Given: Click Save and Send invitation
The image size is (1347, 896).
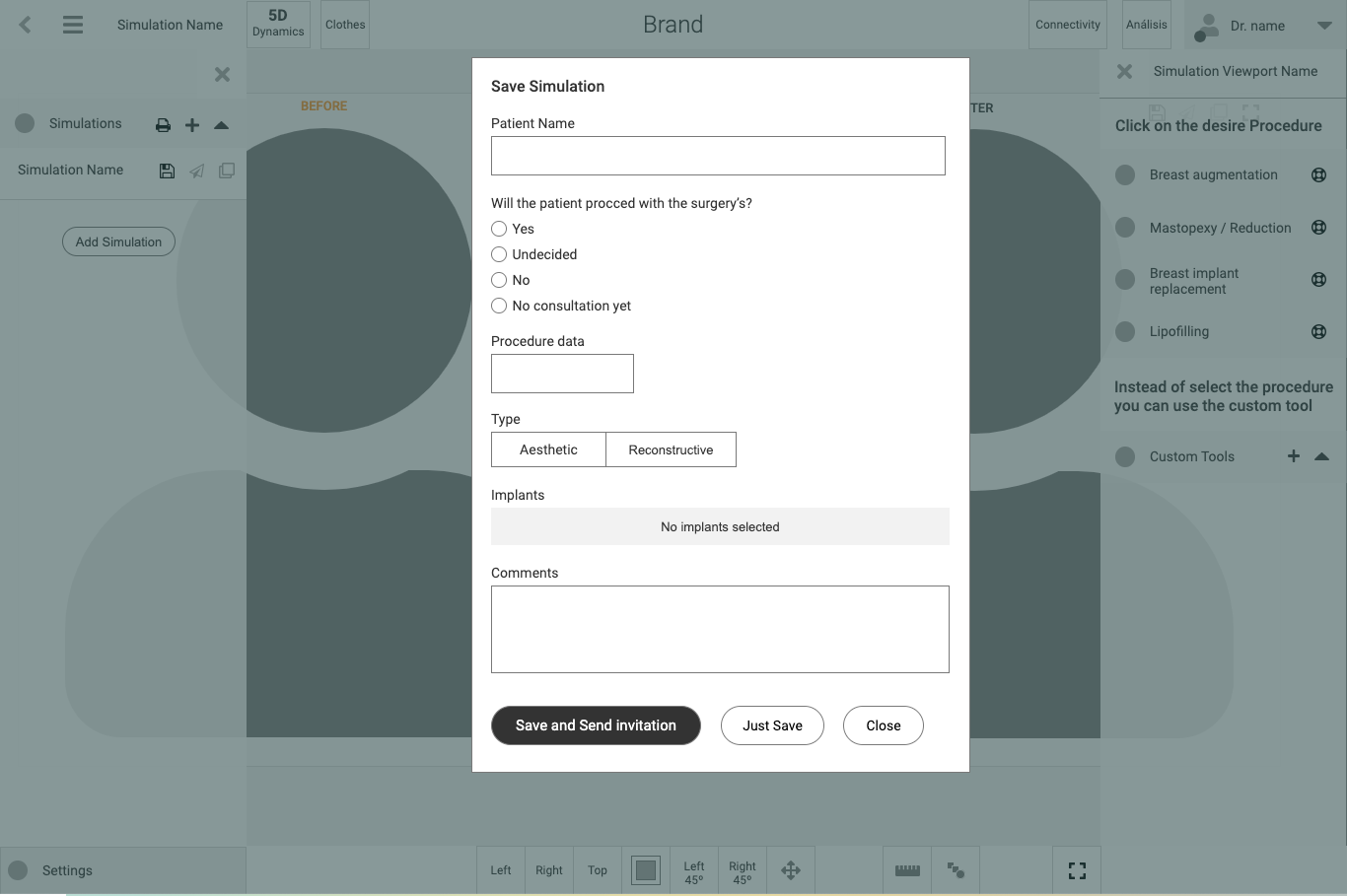Looking at the screenshot, I should click(x=596, y=725).
